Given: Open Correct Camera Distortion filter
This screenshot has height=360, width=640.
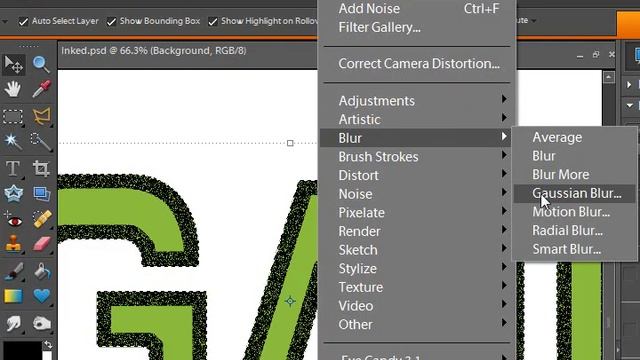Looking at the screenshot, I should 417,64.
